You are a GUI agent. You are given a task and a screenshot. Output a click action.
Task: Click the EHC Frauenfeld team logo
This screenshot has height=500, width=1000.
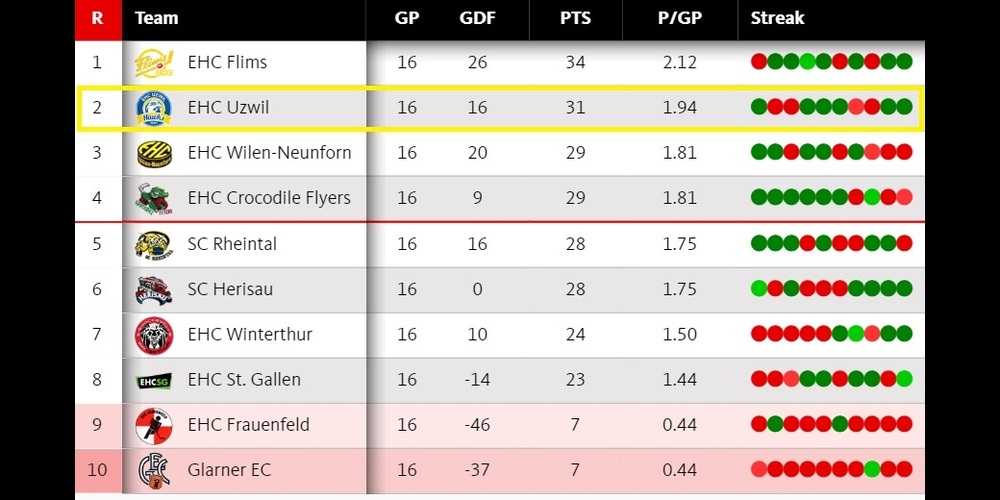coord(154,425)
